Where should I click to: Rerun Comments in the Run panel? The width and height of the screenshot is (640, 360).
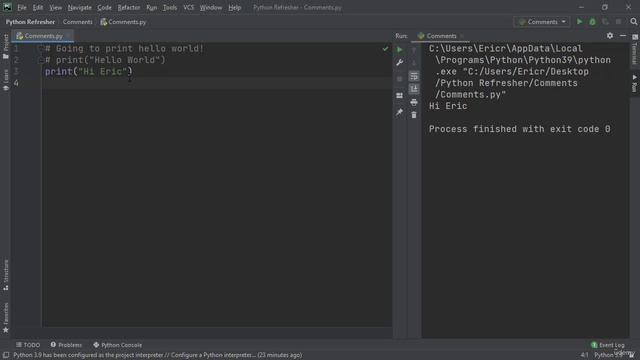(x=400, y=50)
